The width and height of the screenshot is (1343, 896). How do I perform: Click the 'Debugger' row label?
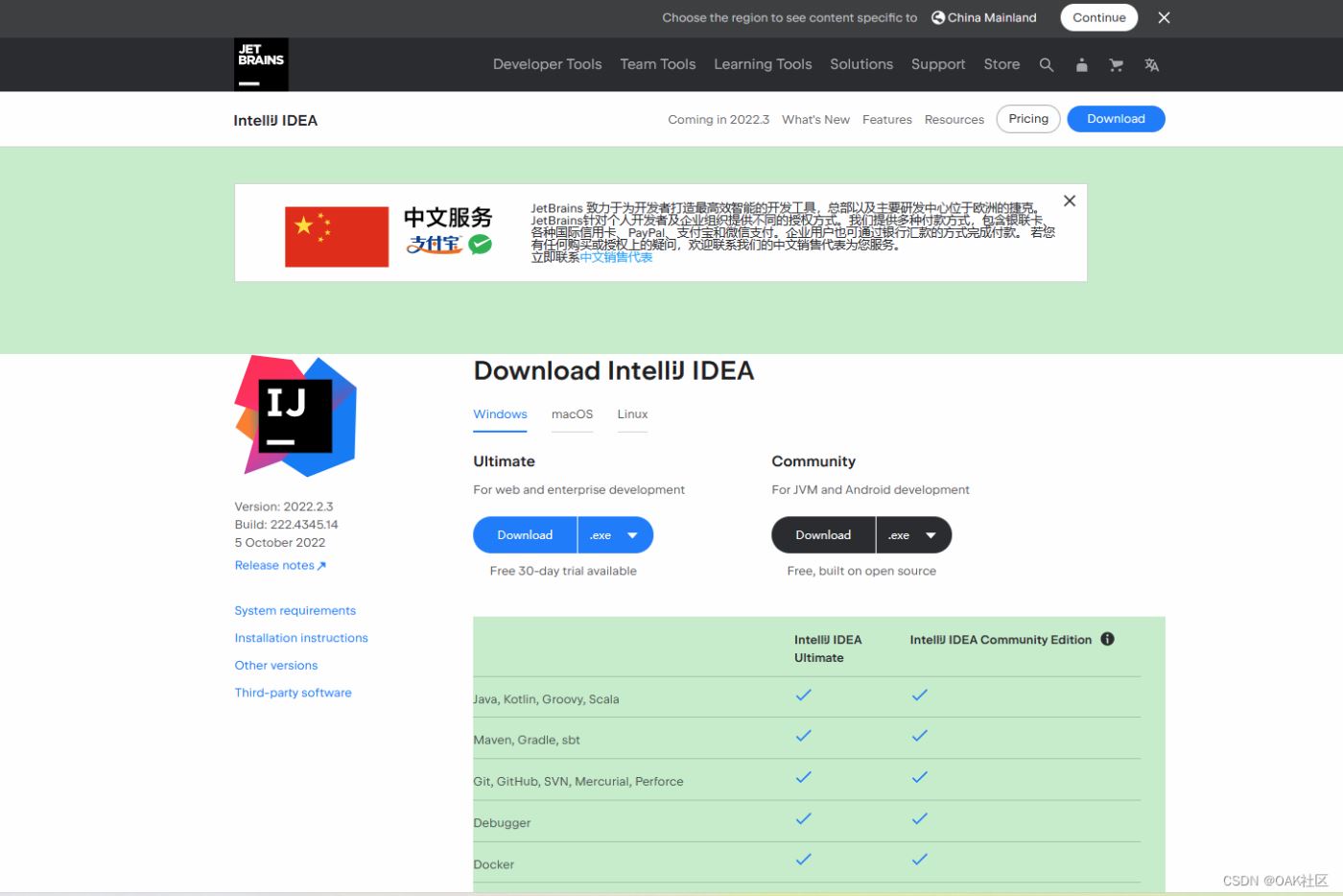click(x=502, y=823)
